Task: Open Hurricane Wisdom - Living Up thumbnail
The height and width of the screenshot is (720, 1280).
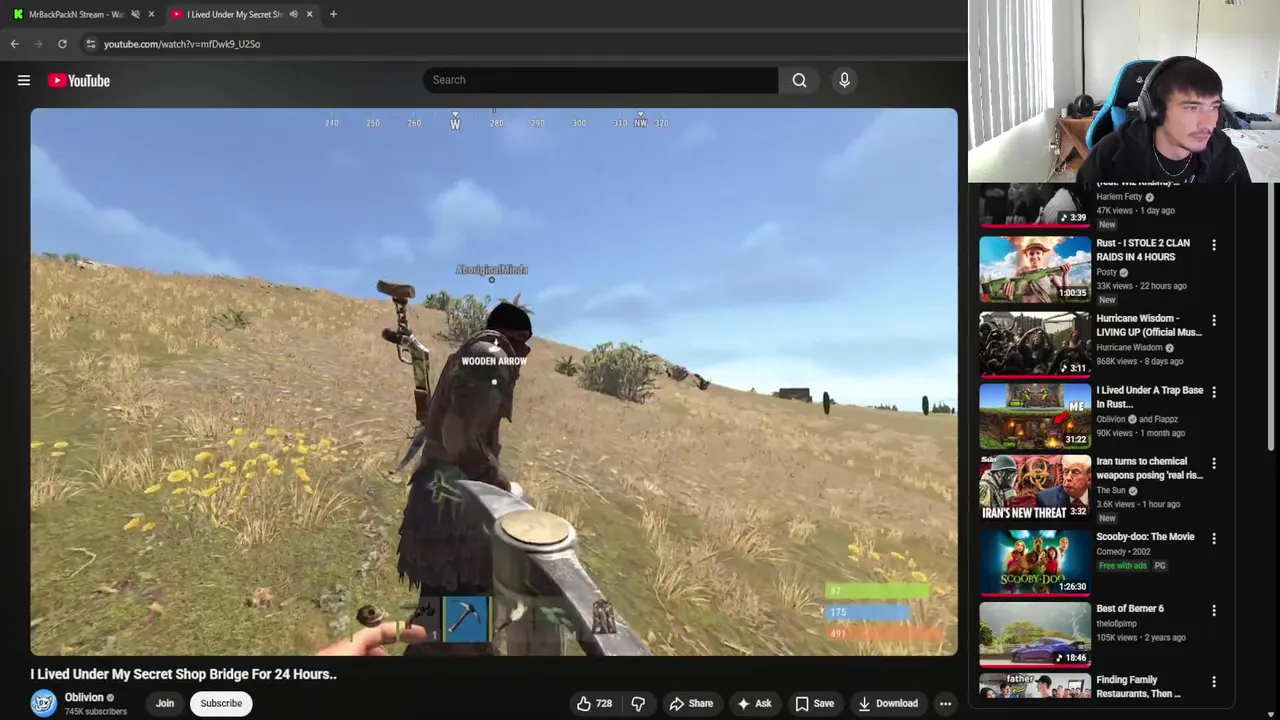Action: tap(1035, 344)
